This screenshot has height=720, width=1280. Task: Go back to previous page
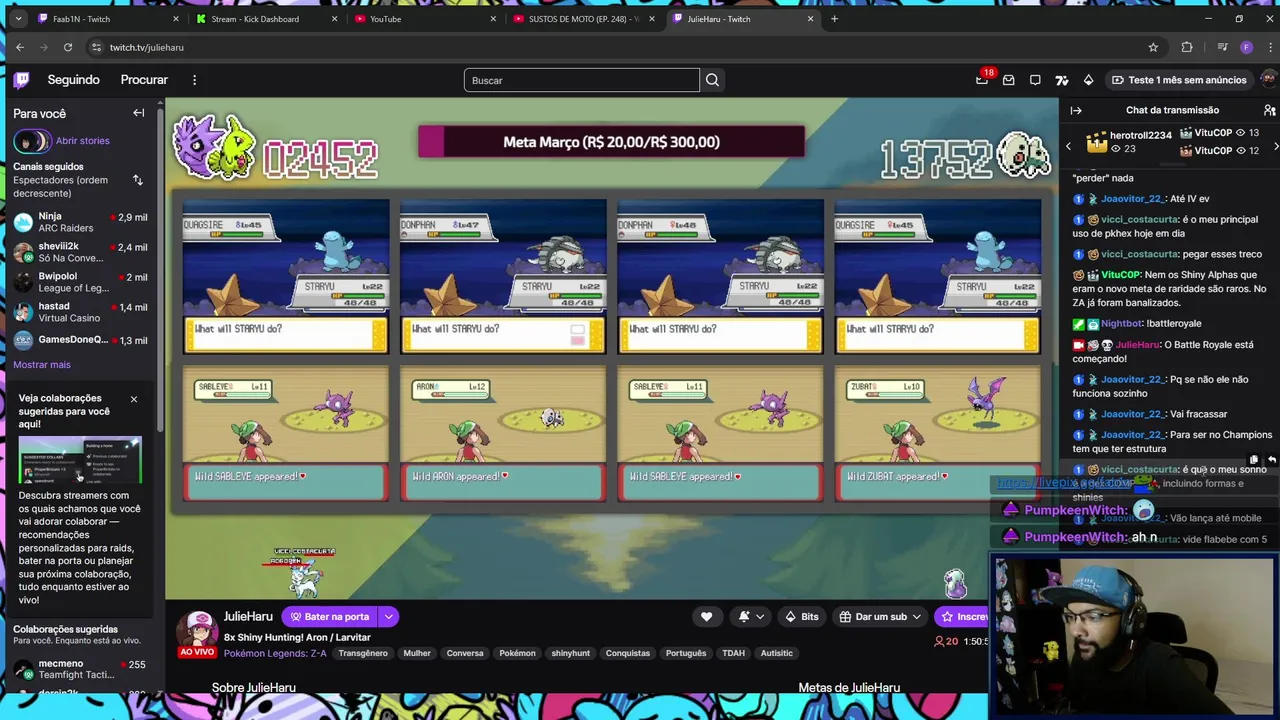click(20, 47)
